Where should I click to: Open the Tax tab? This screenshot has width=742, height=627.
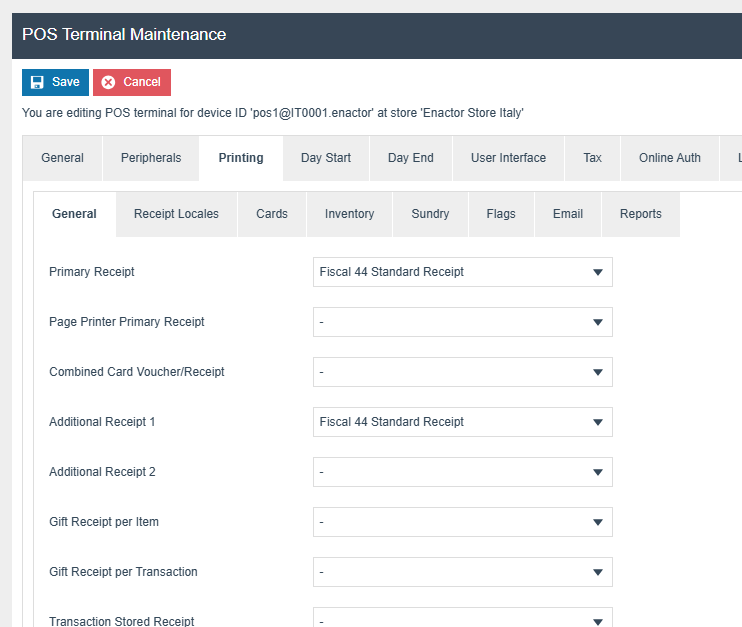pos(593,158)
